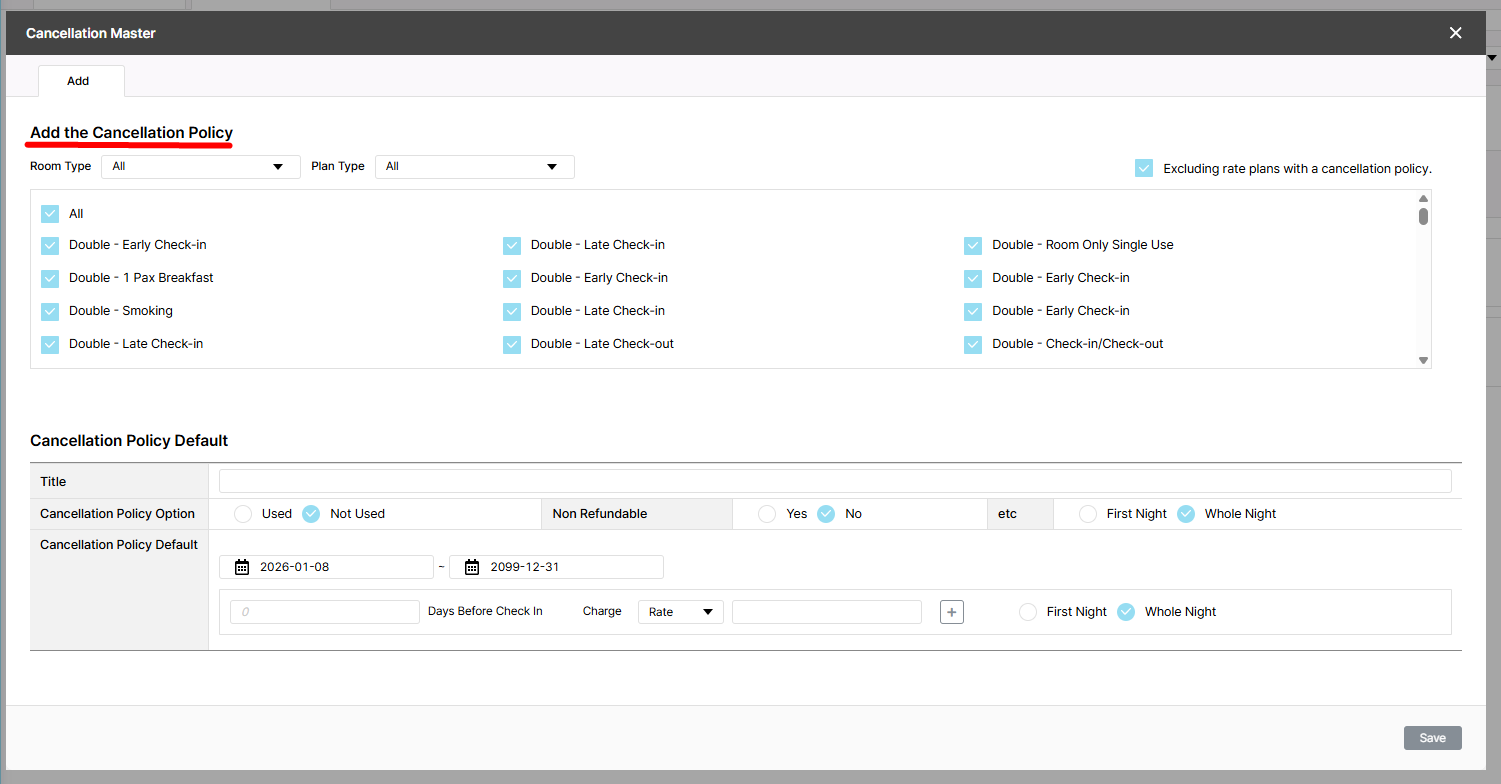Select Yes for Non Refundable
Screen dimensions: 1501x784
click(767, 514)
